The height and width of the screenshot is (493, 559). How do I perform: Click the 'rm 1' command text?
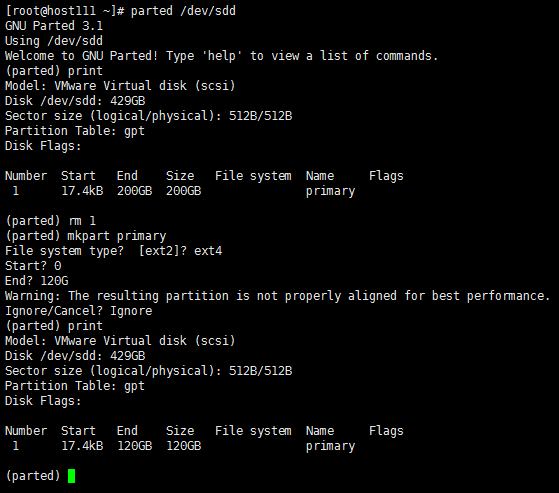tap(82, 221)
